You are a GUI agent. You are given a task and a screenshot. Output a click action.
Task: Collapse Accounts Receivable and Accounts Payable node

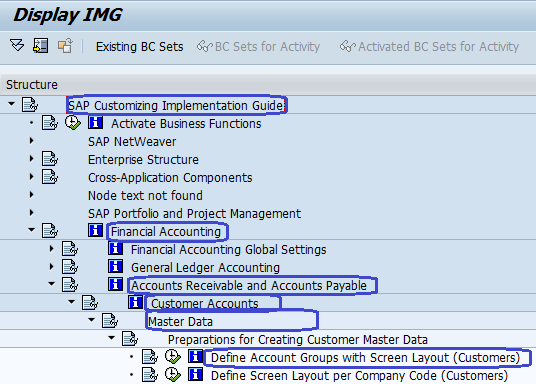[52, 283]
